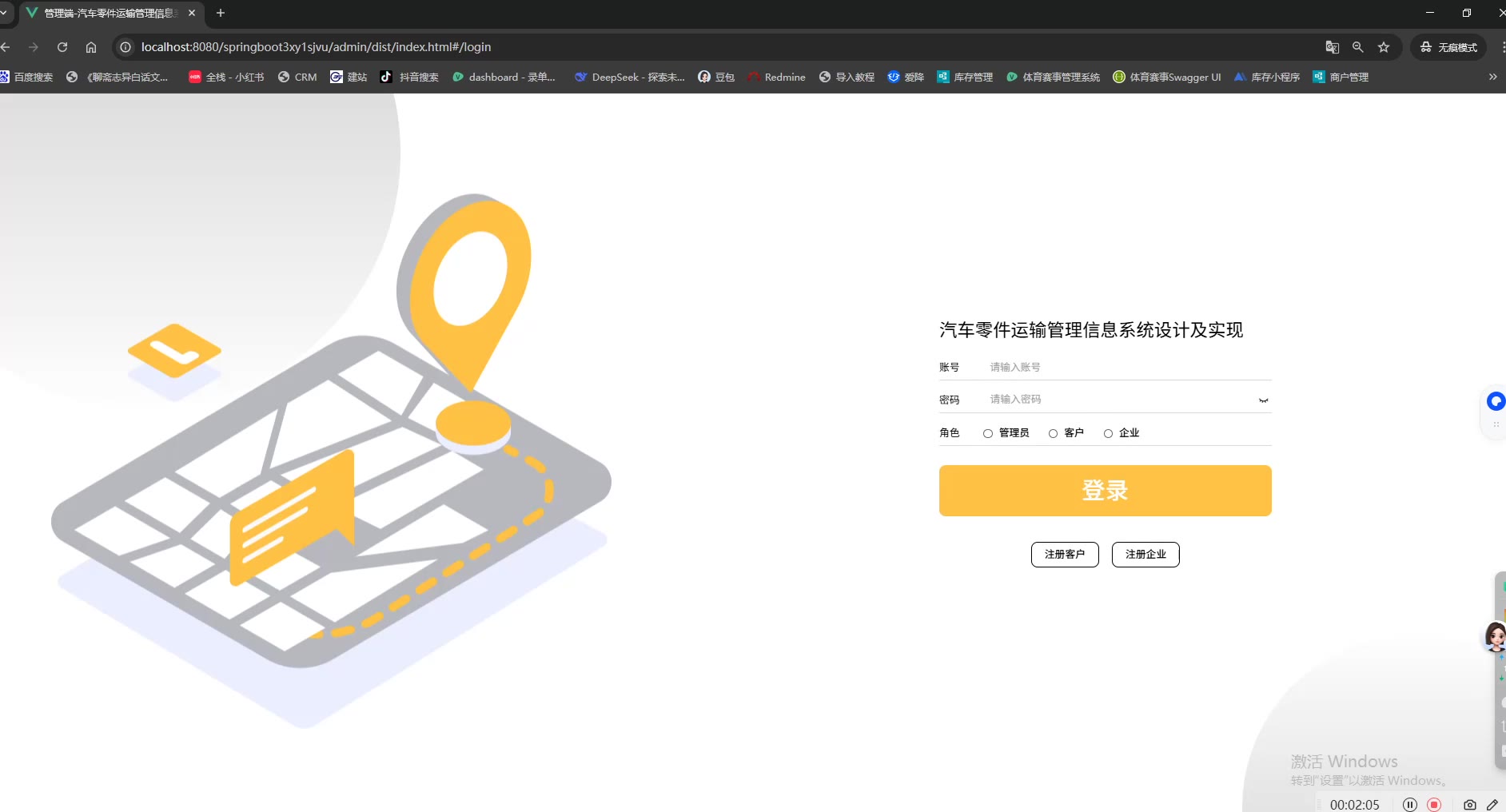The image size is (1506, 812).
Task: Click the 登录 login button
Action: 1105,491
